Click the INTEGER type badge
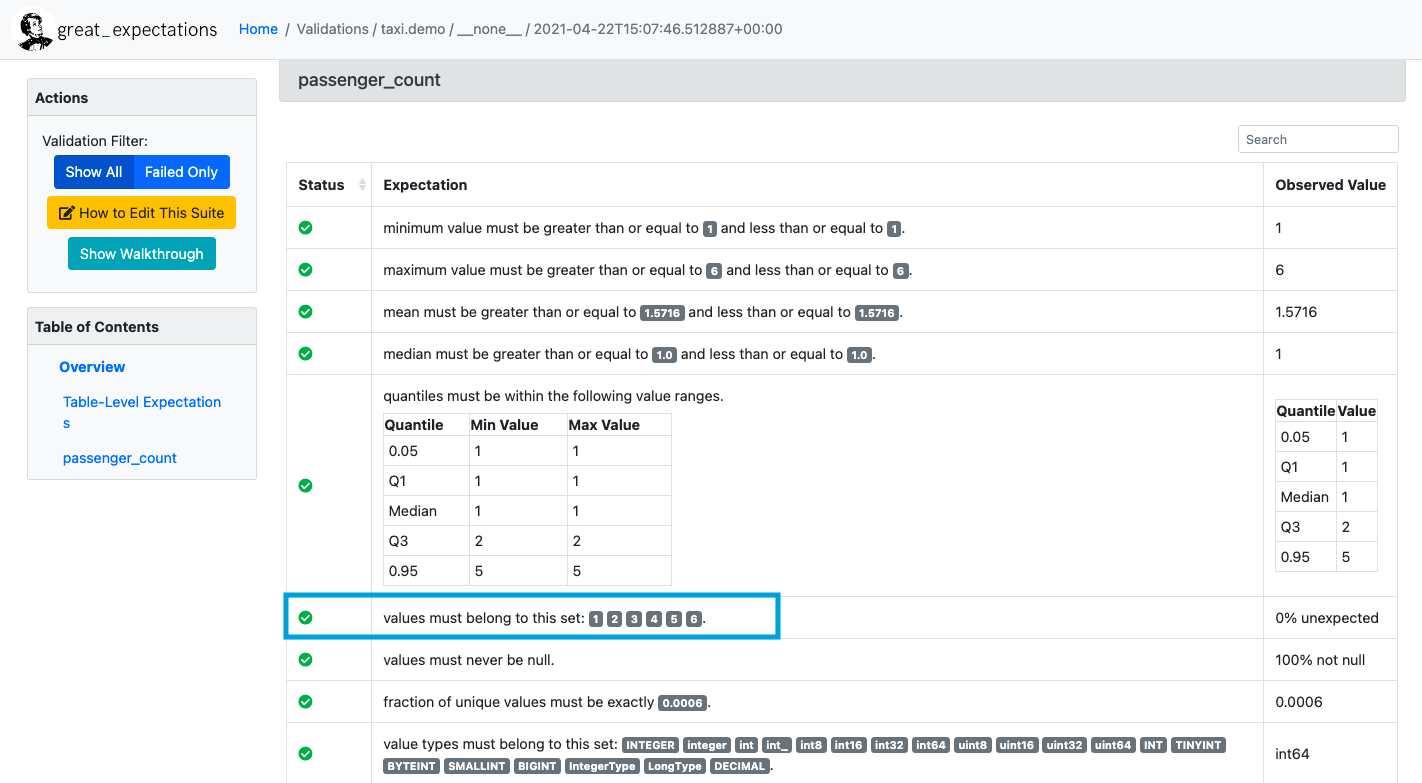Image resolution: width=1422 pixels, height=783 pixels. 650,745
